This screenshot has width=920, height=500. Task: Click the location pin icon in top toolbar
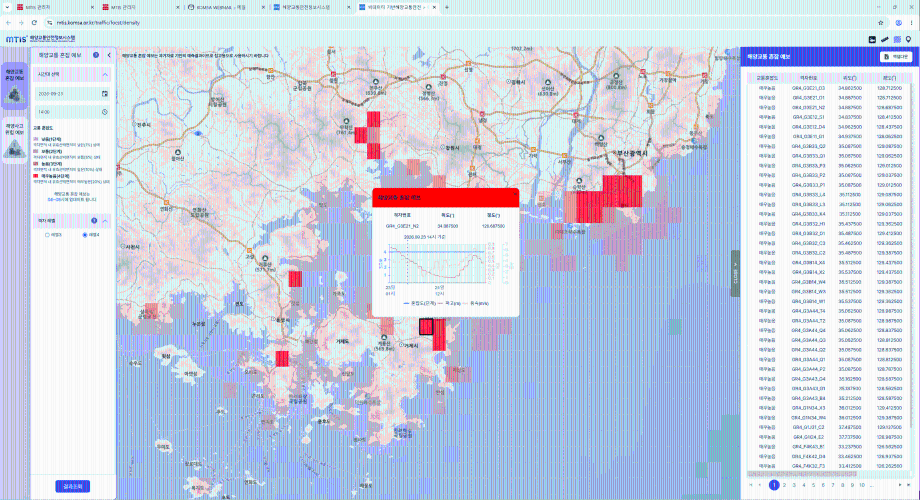coord(908,39)
